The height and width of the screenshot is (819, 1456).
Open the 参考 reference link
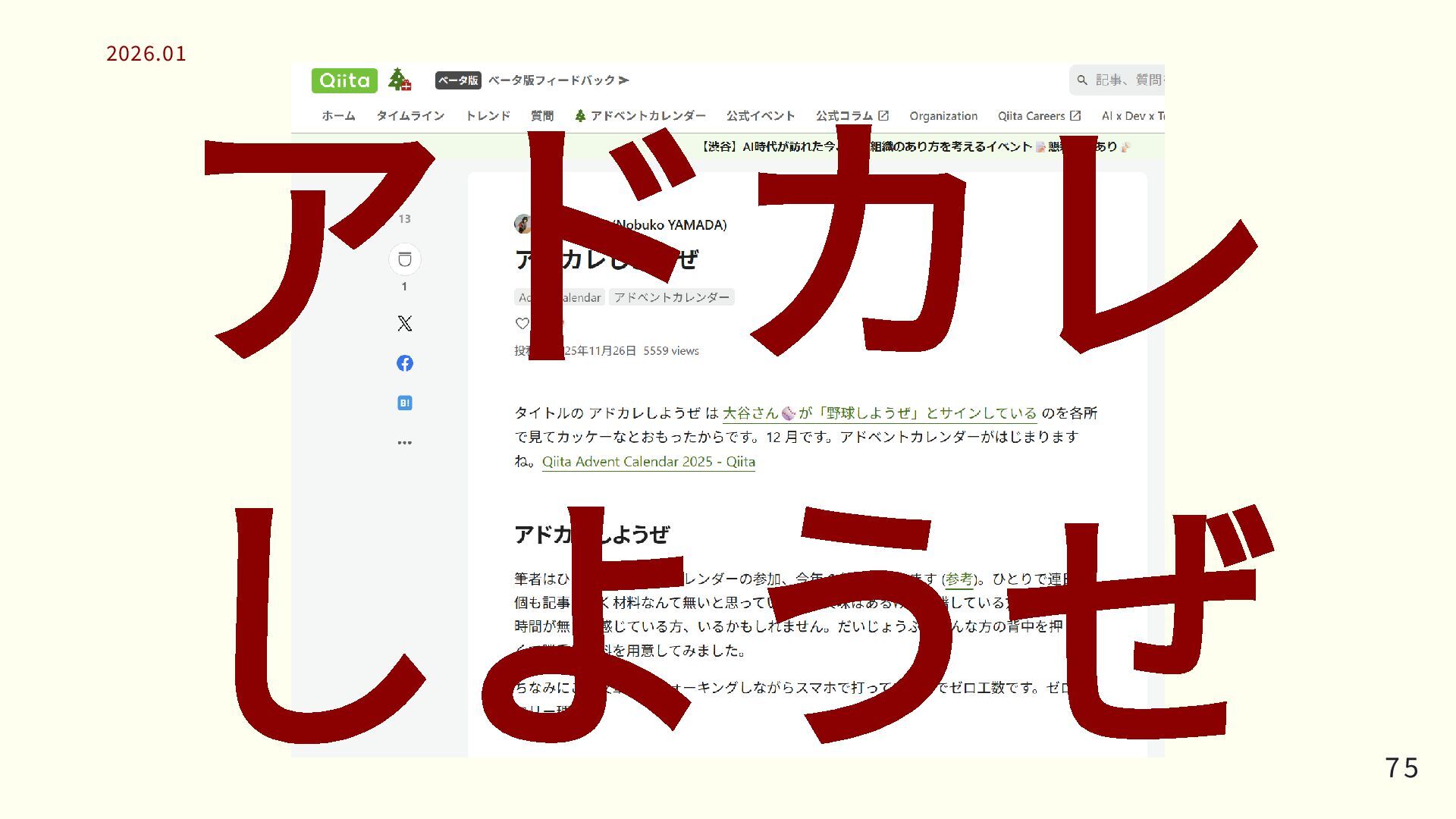coord(959,579)
